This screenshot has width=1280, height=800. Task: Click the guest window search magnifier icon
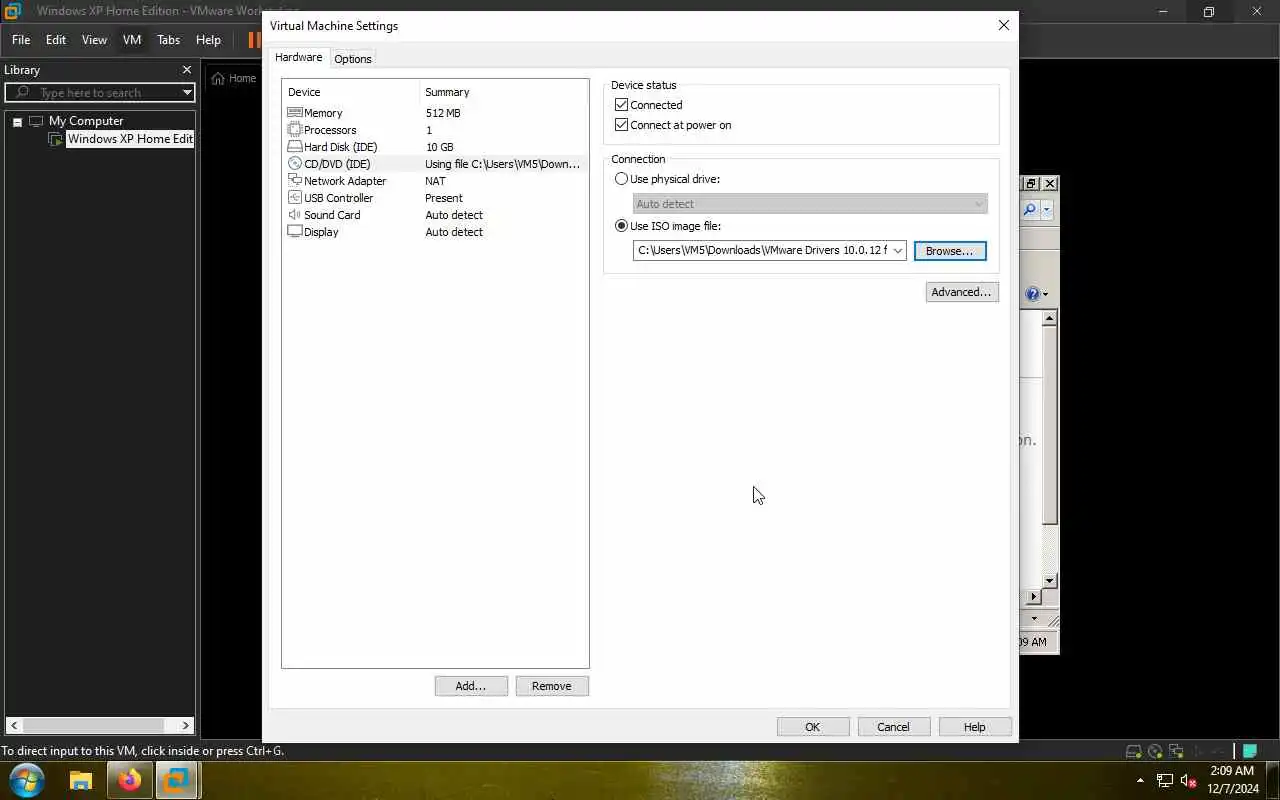point(1029,210)
